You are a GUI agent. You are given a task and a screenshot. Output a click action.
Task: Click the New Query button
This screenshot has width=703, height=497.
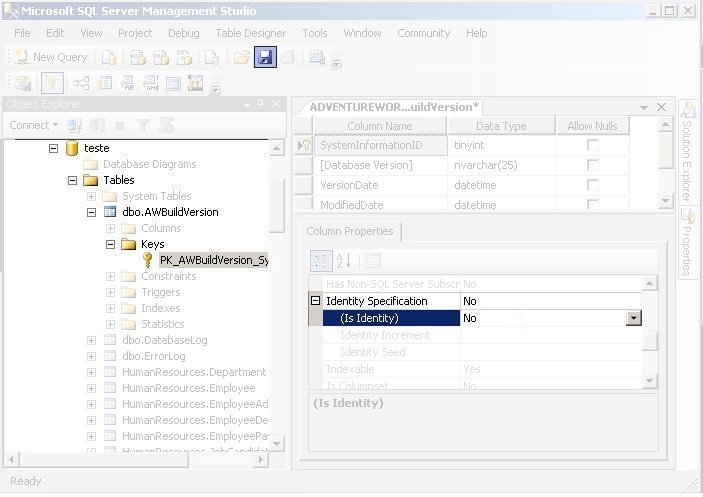pyautogui.click(x=50, y=57)
